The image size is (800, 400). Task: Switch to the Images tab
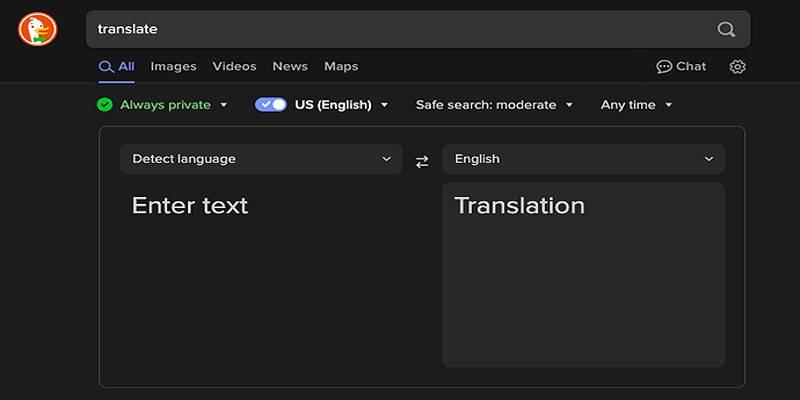click(x=173, y=67)
